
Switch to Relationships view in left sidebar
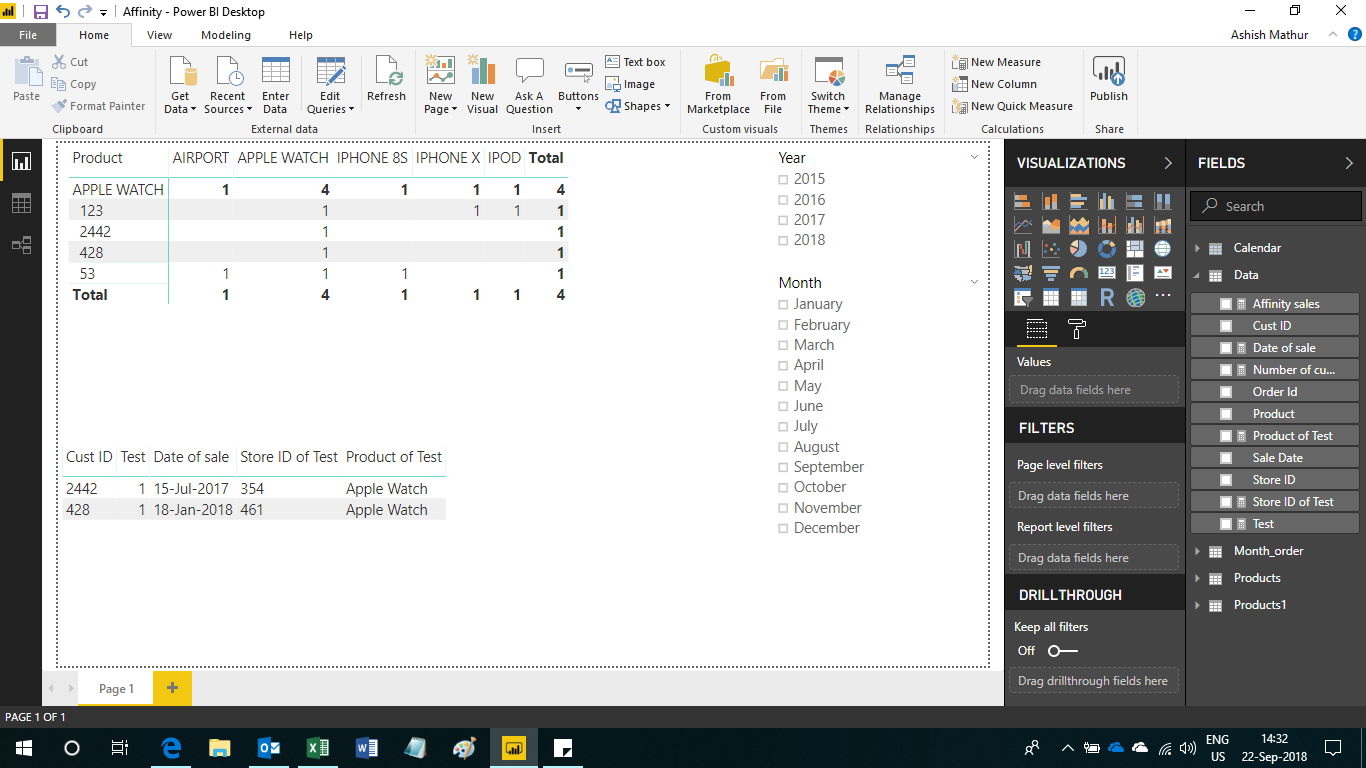coord(21,245)
